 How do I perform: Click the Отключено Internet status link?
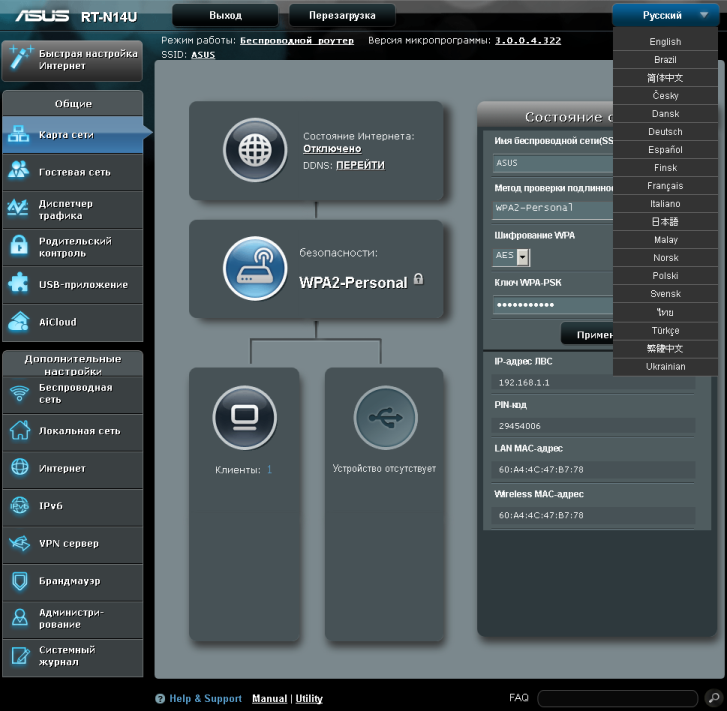[332, 149]
